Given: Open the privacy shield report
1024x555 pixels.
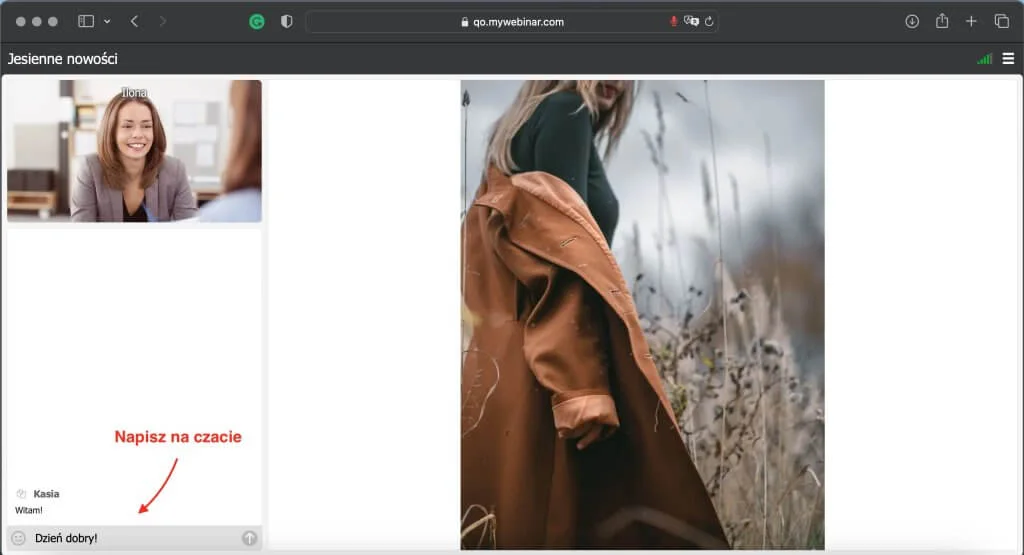Looking at the screenshot, I should (286, 22).
